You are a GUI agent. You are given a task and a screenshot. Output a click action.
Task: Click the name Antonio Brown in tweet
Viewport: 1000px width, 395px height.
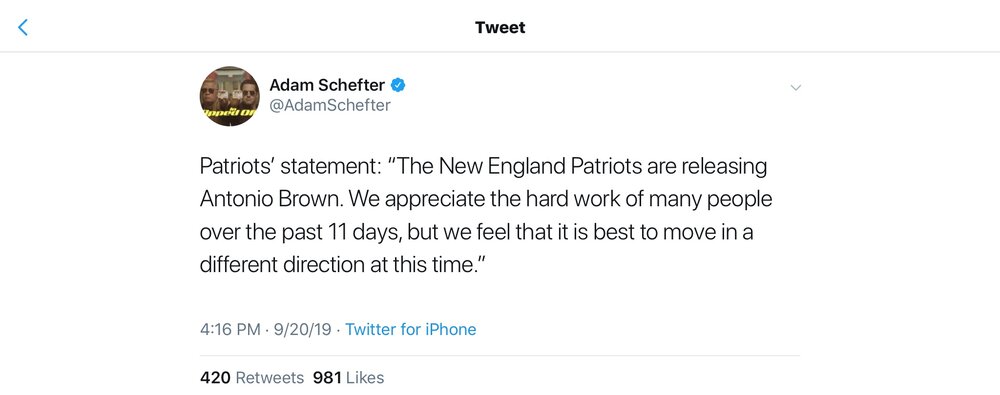272,199
